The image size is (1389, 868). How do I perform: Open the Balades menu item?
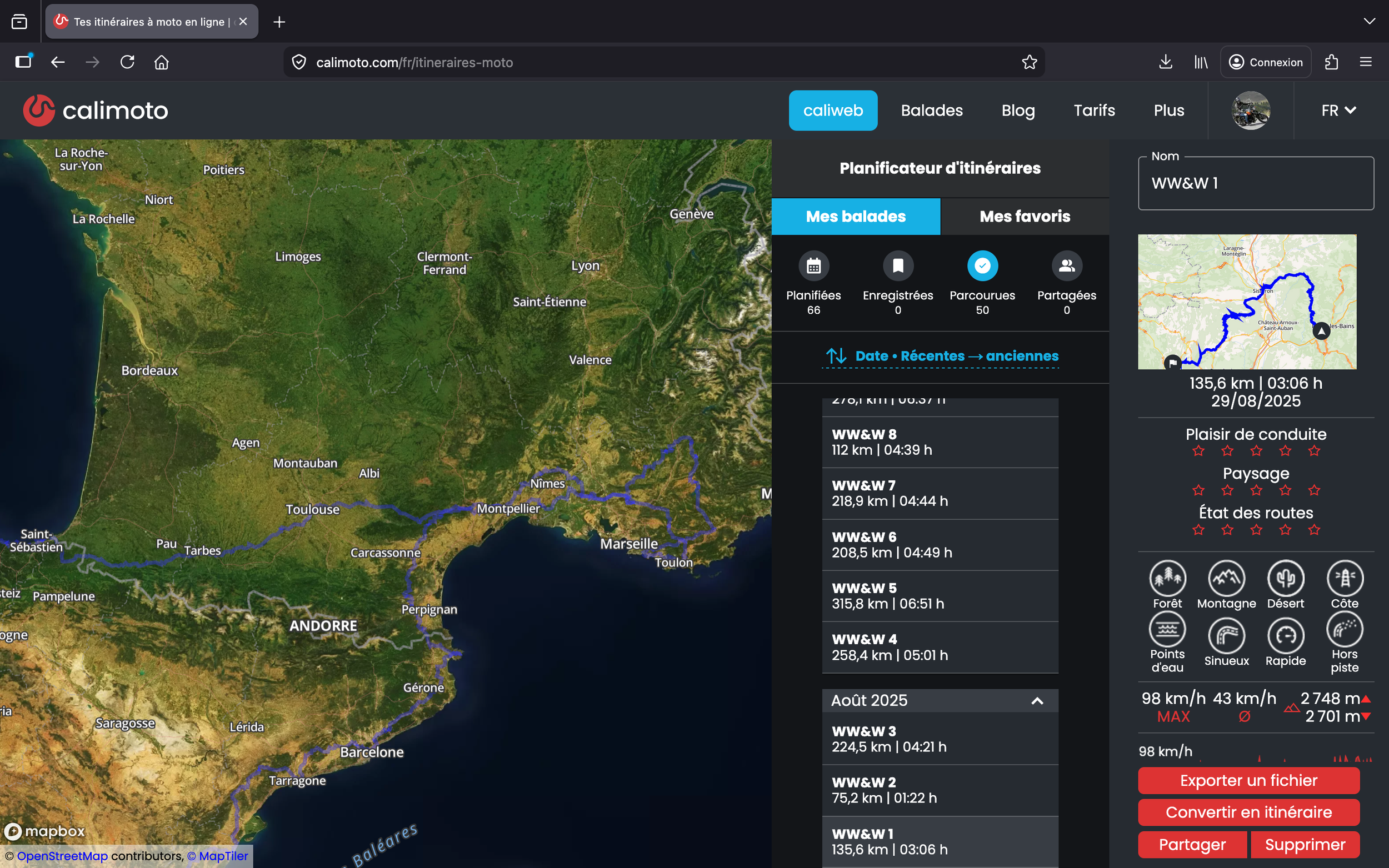[x=931, y=110]
